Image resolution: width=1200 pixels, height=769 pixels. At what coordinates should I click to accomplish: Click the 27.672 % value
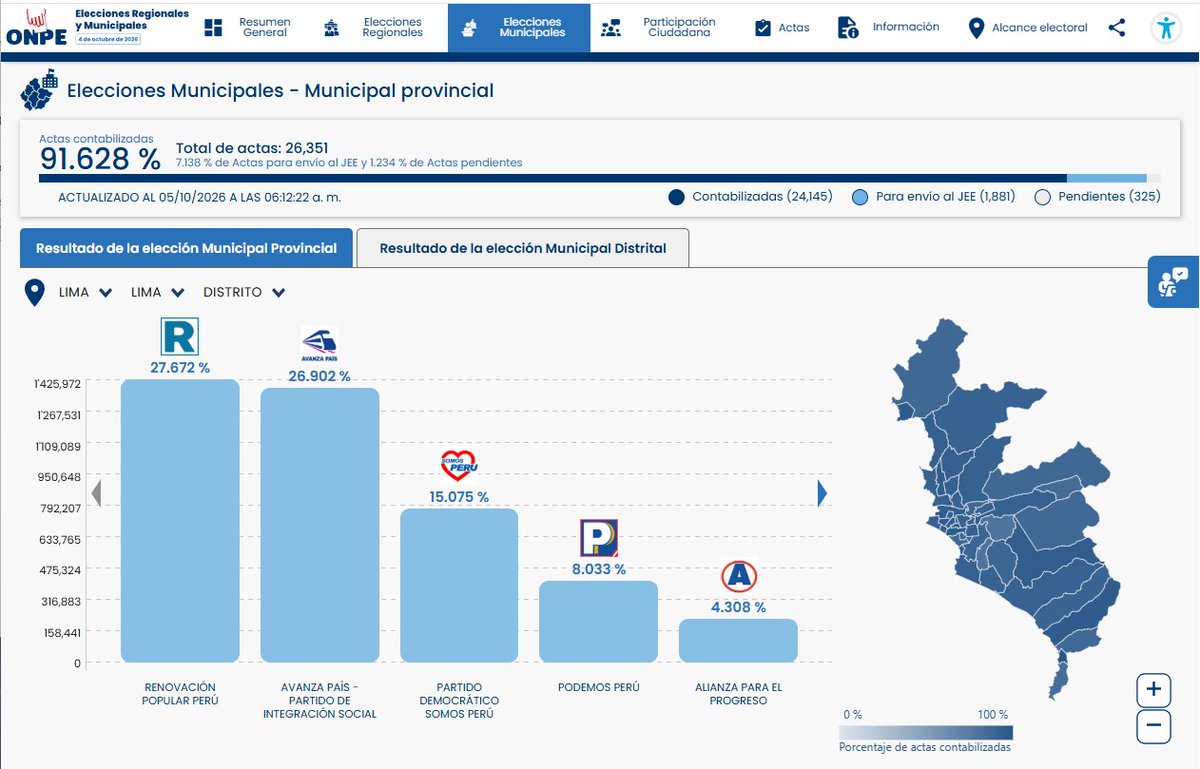tap(180, 368)
